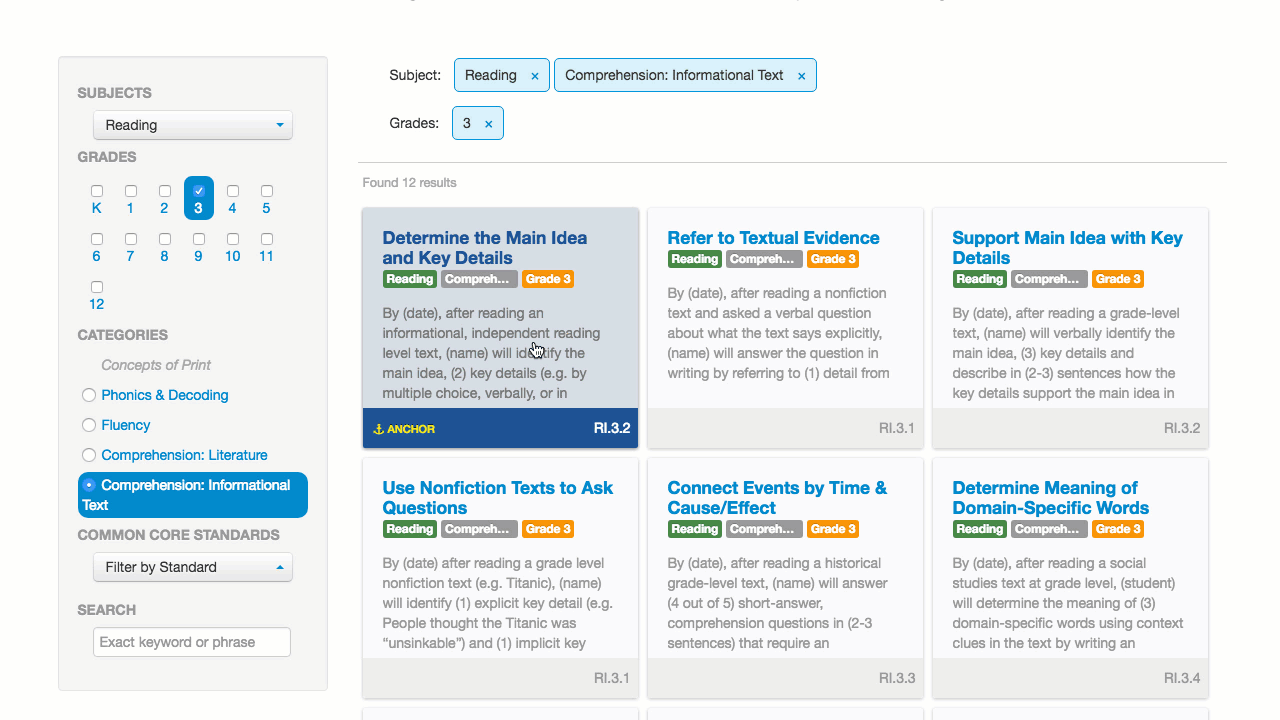Choose the Fluency category radio button
Image resolution: width=1280 pixels, height=720 pixels.
89,425
